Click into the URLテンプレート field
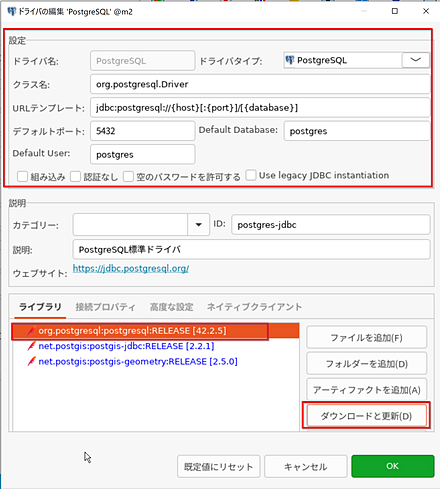Screen dimensions: 440x489 260,108
